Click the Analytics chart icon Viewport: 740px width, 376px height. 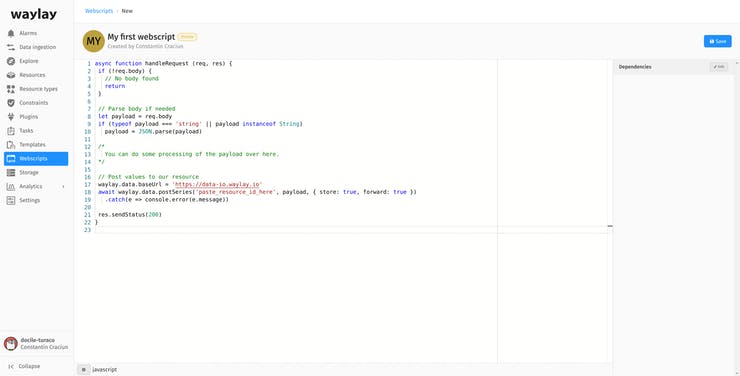click(11, 186)
